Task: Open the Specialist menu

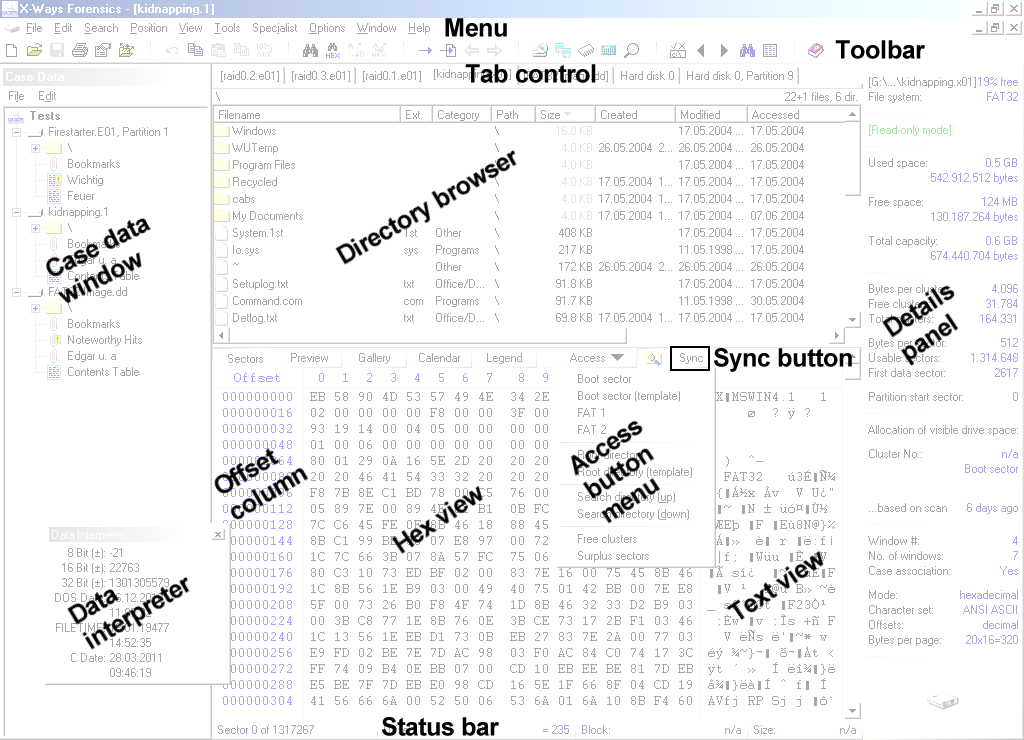Action: (x=274, y=28)
